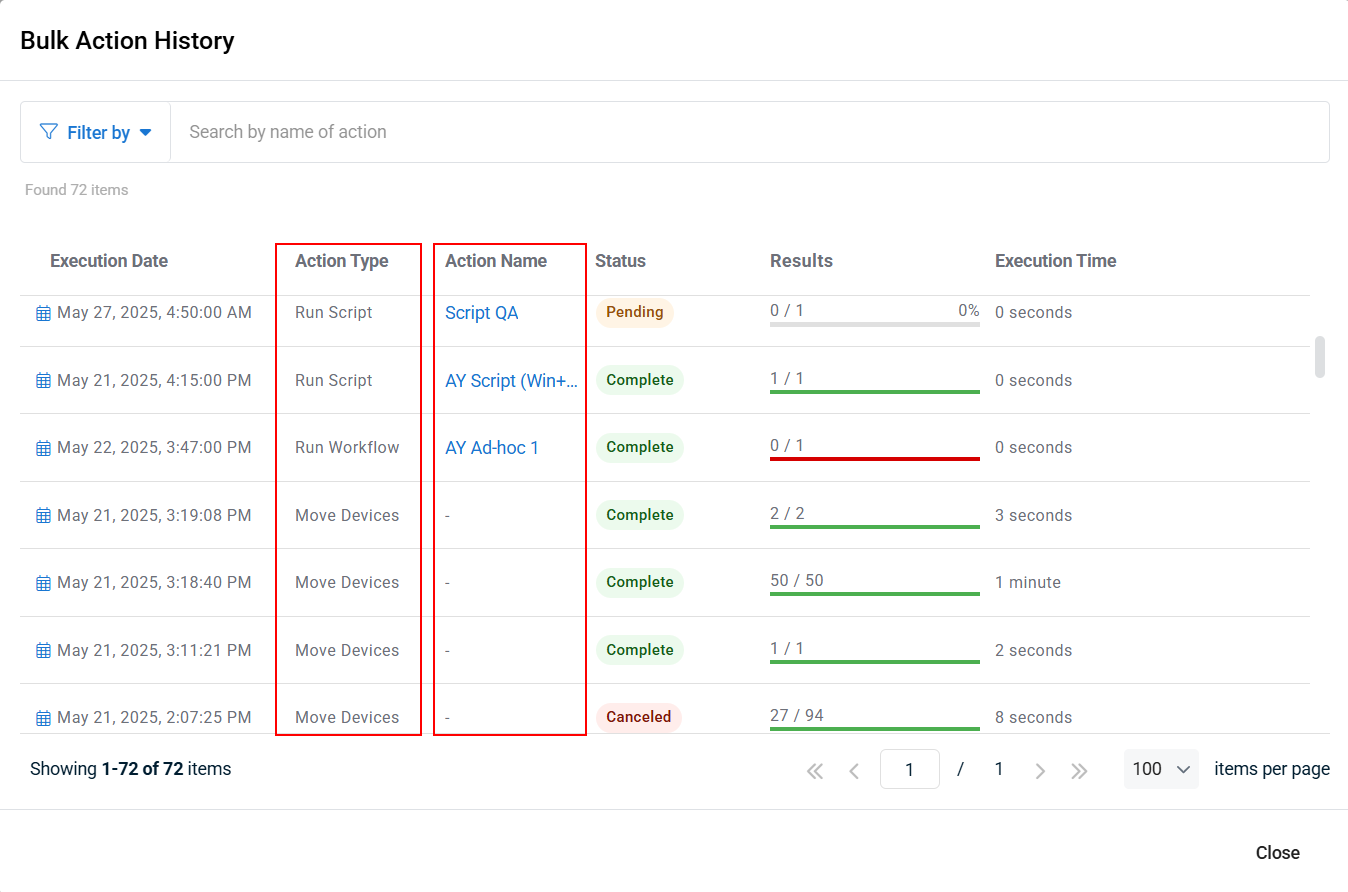The width and height of the screenshot is (1348, 892).
Task: Open the Filter by dropdown
Action: pos(96,132)
